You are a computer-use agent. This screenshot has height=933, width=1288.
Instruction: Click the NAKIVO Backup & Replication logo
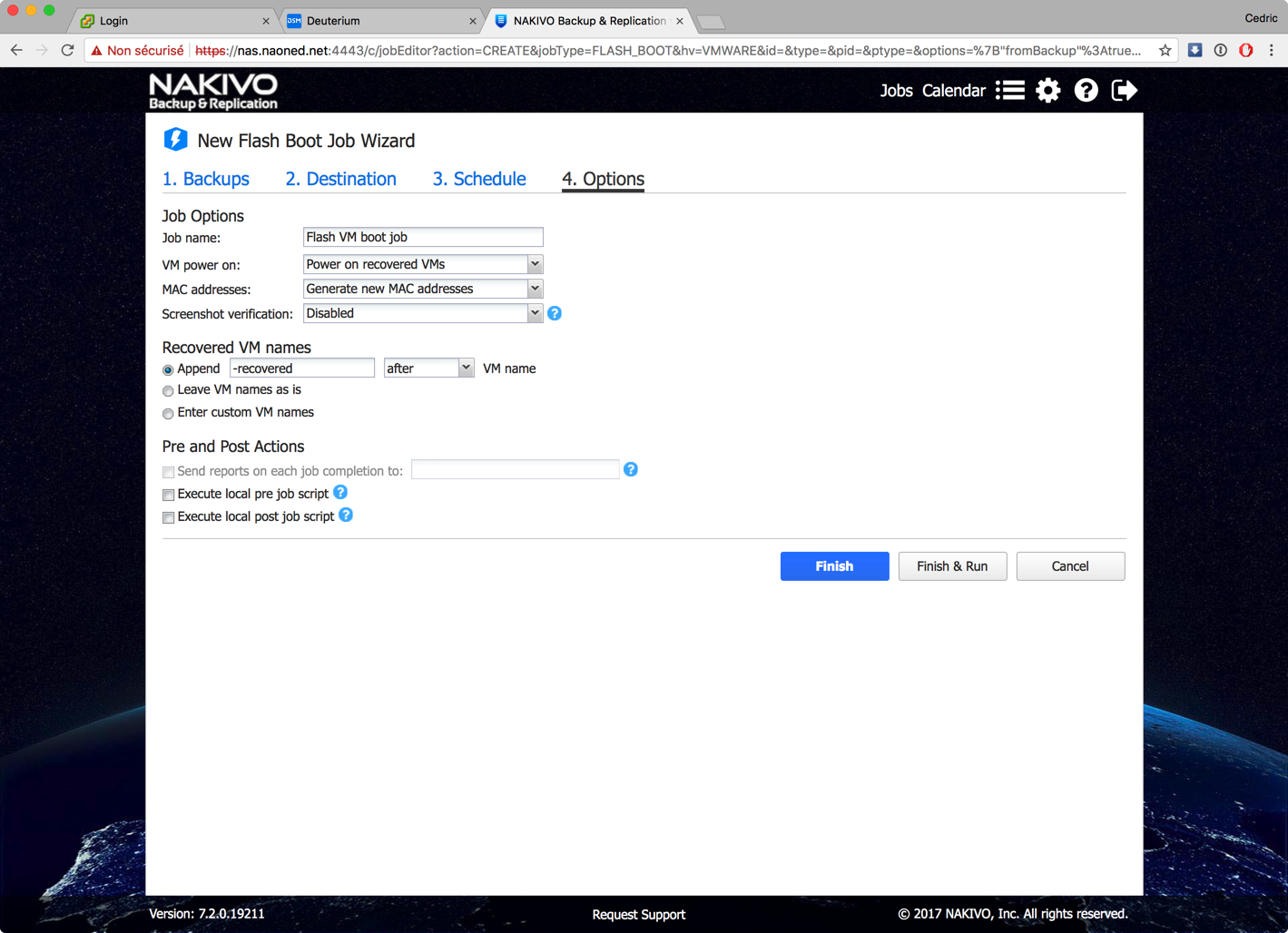tap(213, 92)
